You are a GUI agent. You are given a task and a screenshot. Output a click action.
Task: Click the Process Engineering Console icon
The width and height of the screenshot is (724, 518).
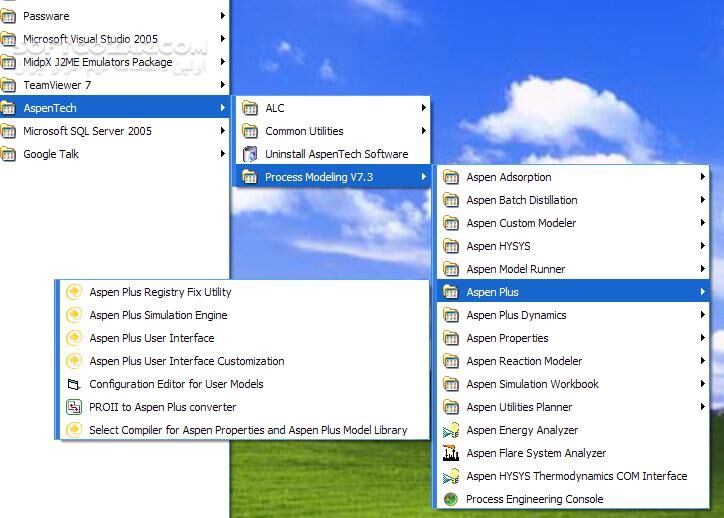[451, 499]
